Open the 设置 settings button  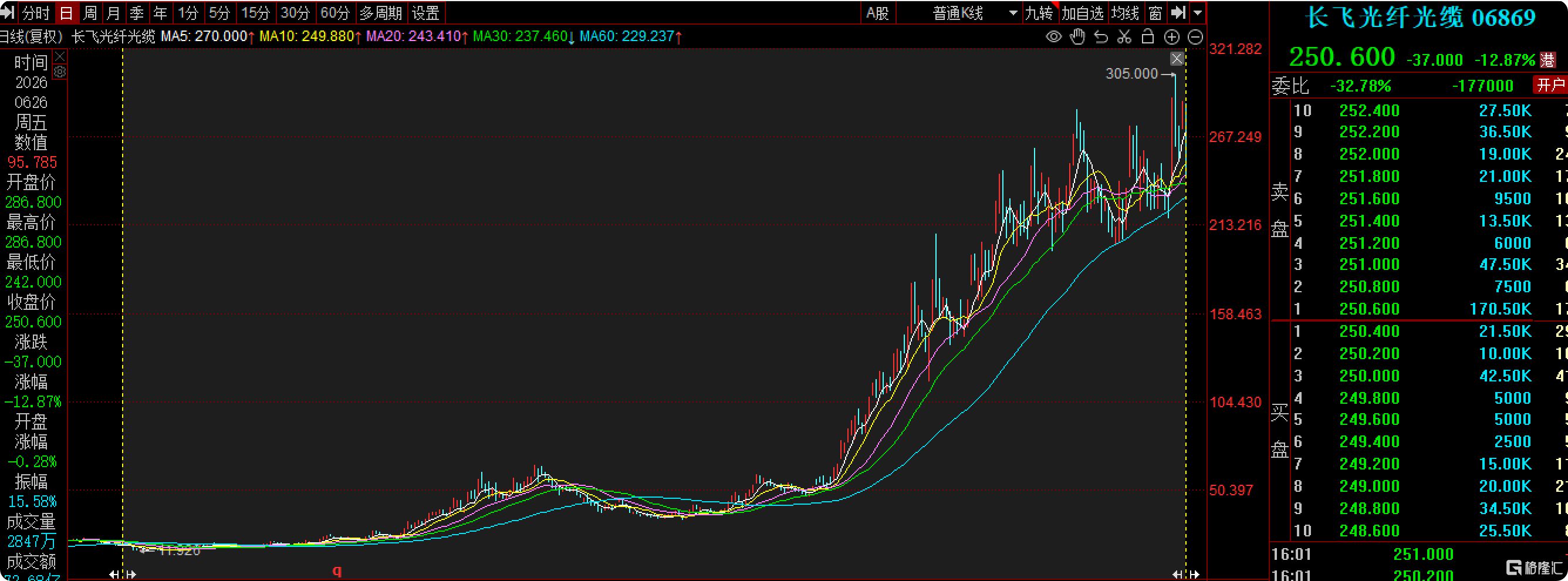pyautogui.click(x=425, y=13)
